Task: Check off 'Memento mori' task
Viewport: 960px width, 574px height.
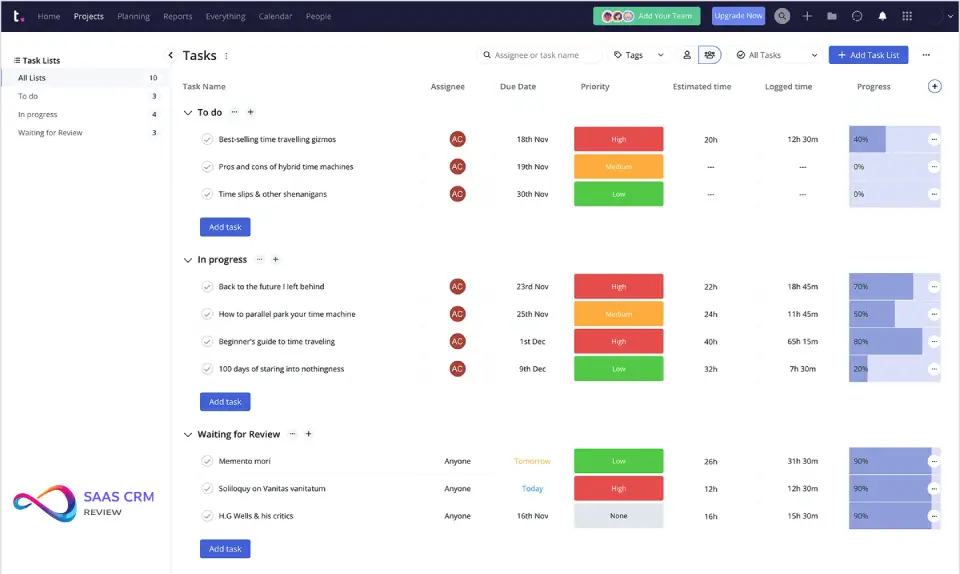Action: pos(207,461)
